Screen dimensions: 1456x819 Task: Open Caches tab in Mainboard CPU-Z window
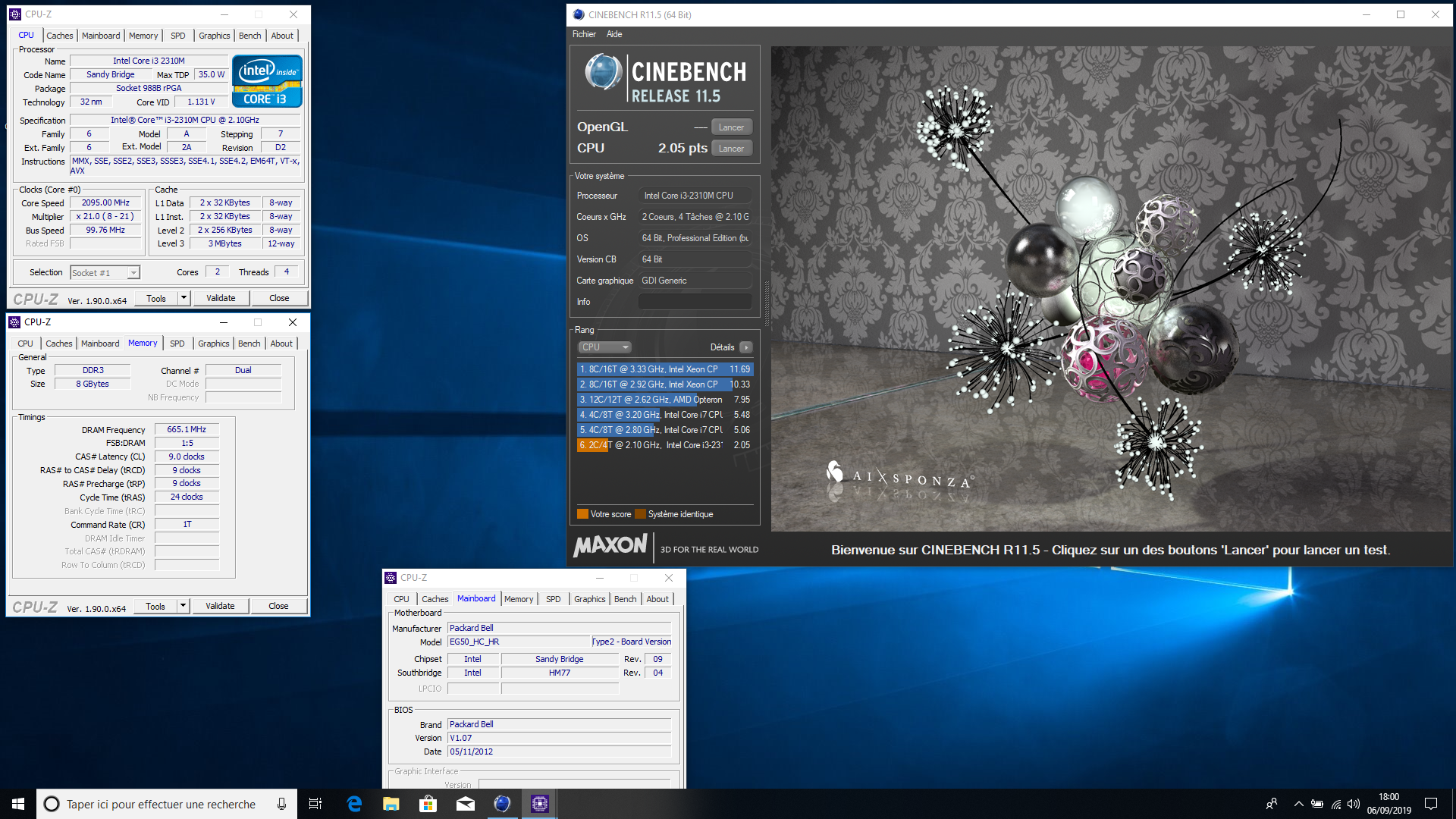435,599
